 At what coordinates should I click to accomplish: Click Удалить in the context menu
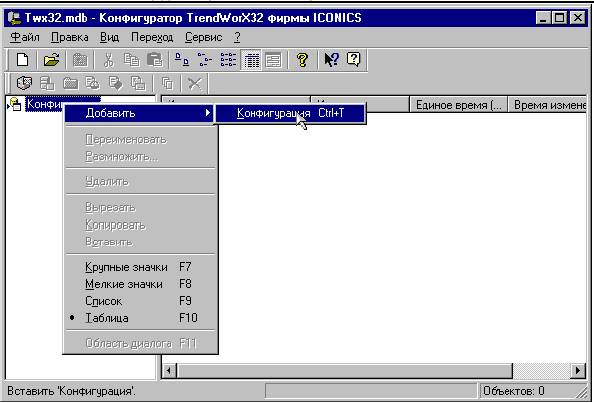pos(140,181)
